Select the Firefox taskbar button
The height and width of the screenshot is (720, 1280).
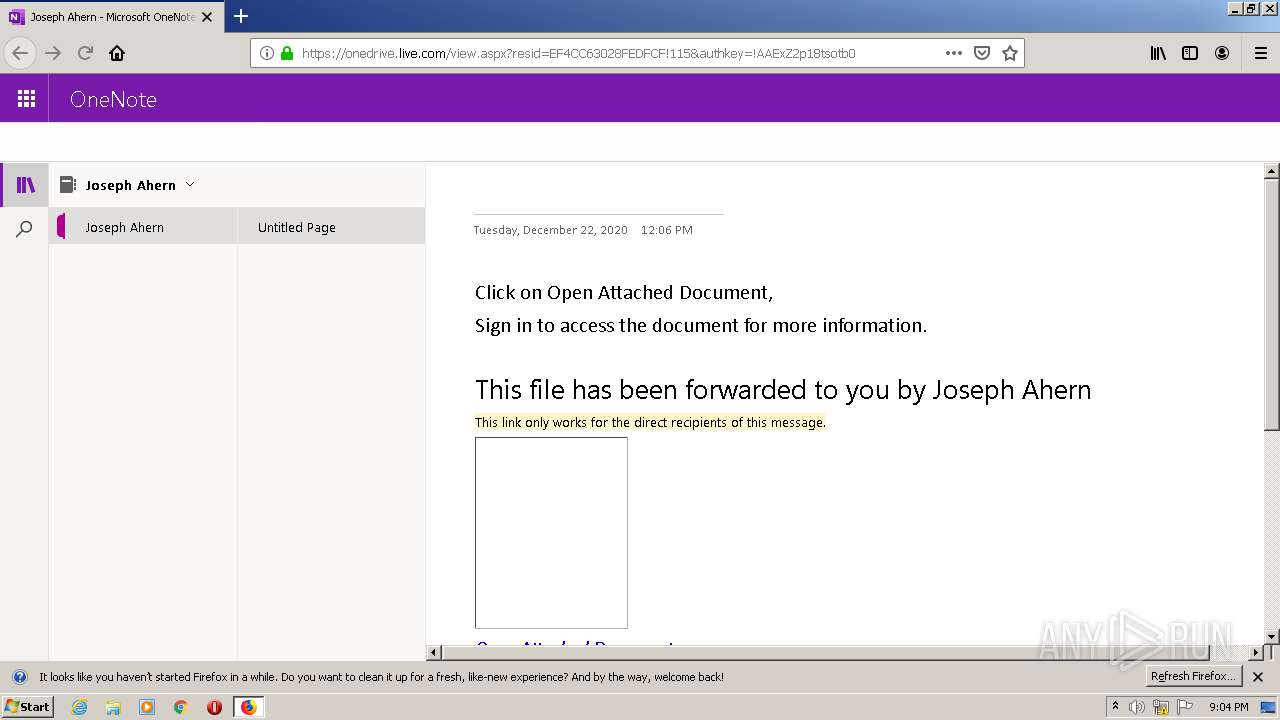(x=248, y=707)
